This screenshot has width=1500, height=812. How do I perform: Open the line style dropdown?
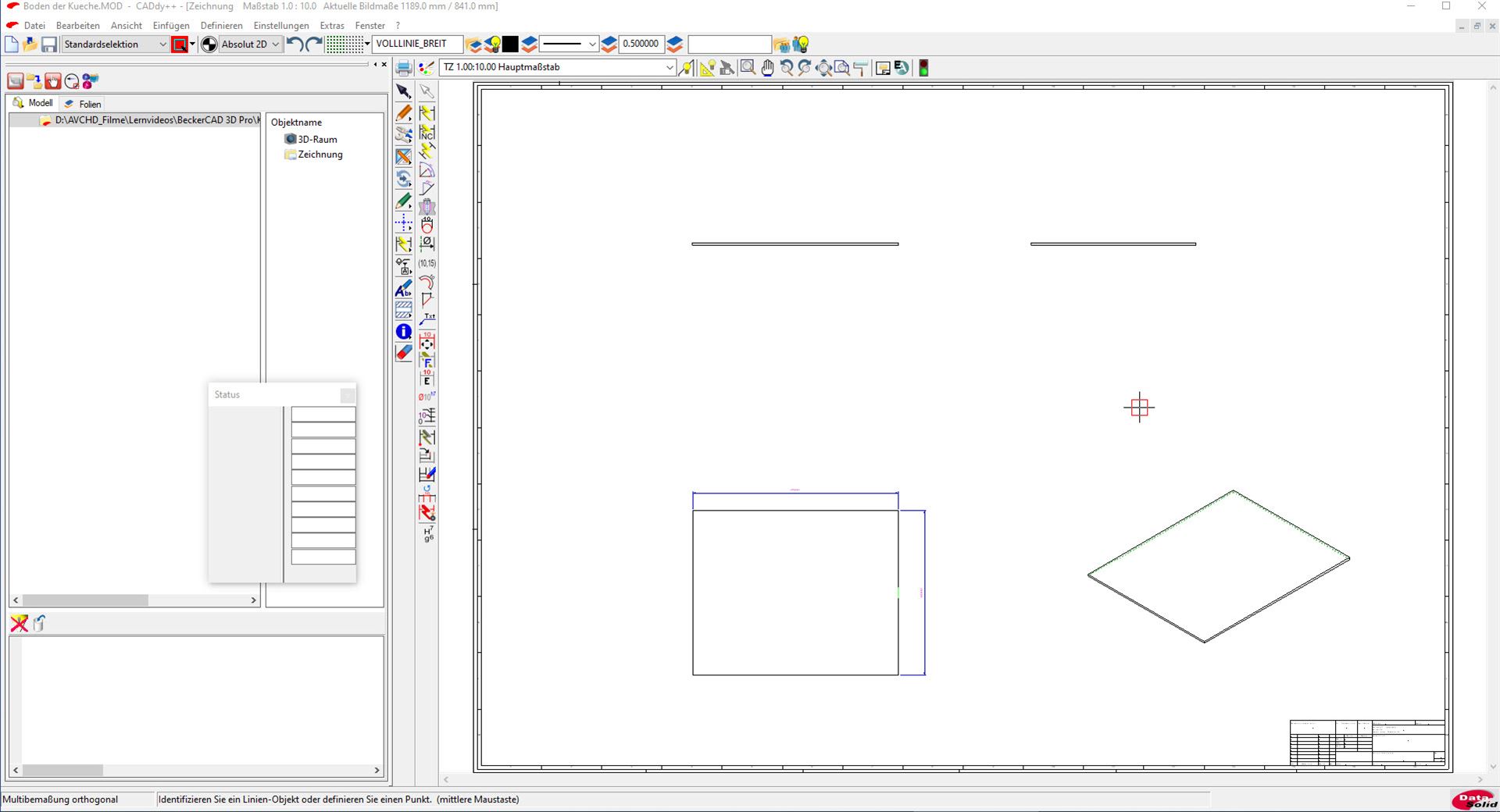569,45
